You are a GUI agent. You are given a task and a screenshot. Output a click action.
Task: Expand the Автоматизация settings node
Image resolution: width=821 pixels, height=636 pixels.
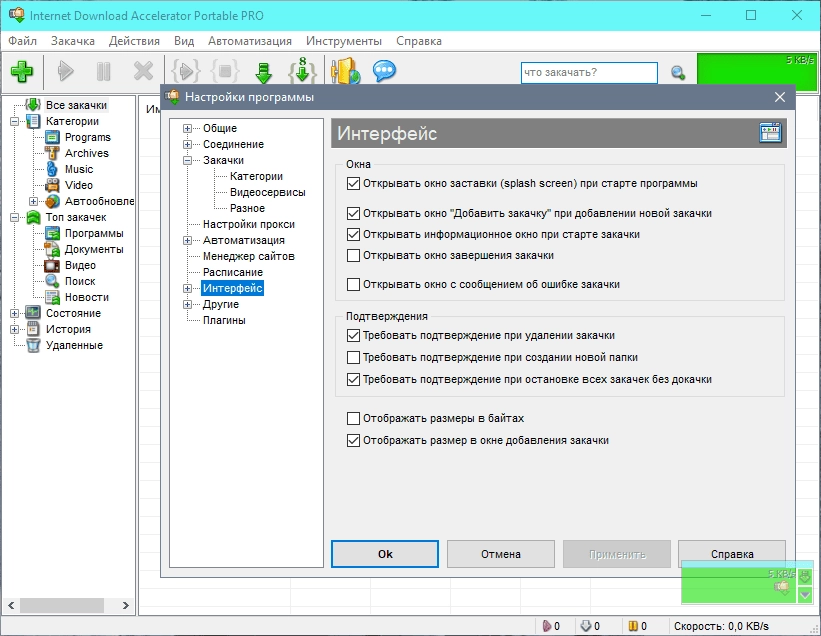coord(187,240)
